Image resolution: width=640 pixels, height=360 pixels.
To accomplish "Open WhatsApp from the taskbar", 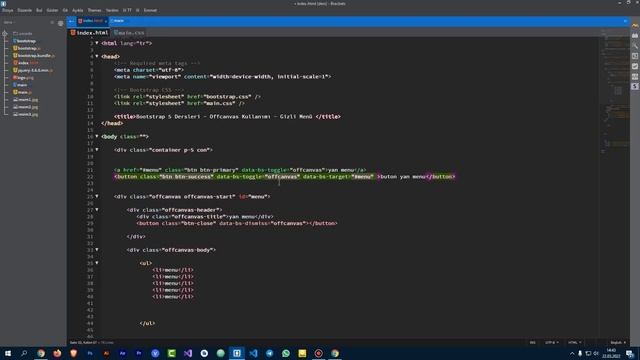I will pos(286,353).
